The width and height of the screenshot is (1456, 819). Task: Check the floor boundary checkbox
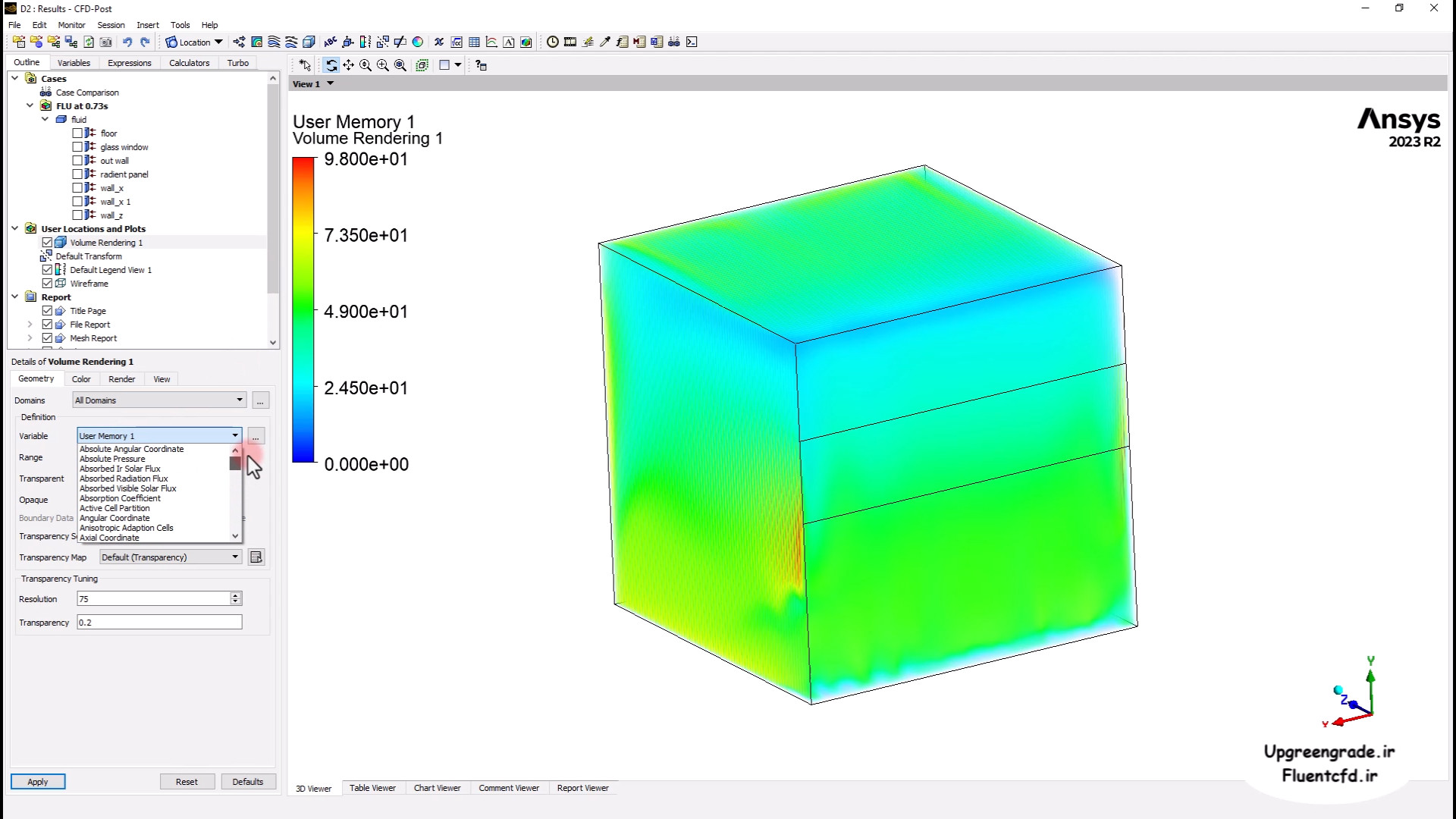(77, 133)
